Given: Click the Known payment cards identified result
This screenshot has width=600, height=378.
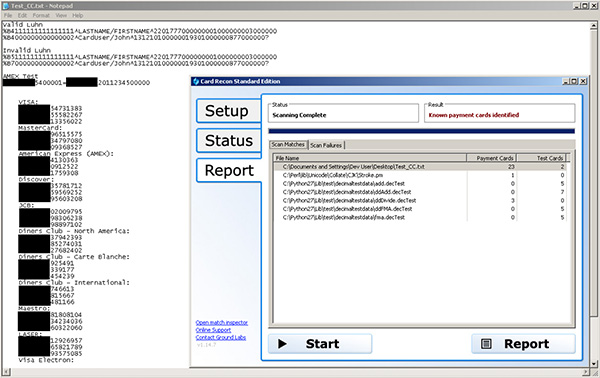Looking at the screenshot, I should pos(474,115).
